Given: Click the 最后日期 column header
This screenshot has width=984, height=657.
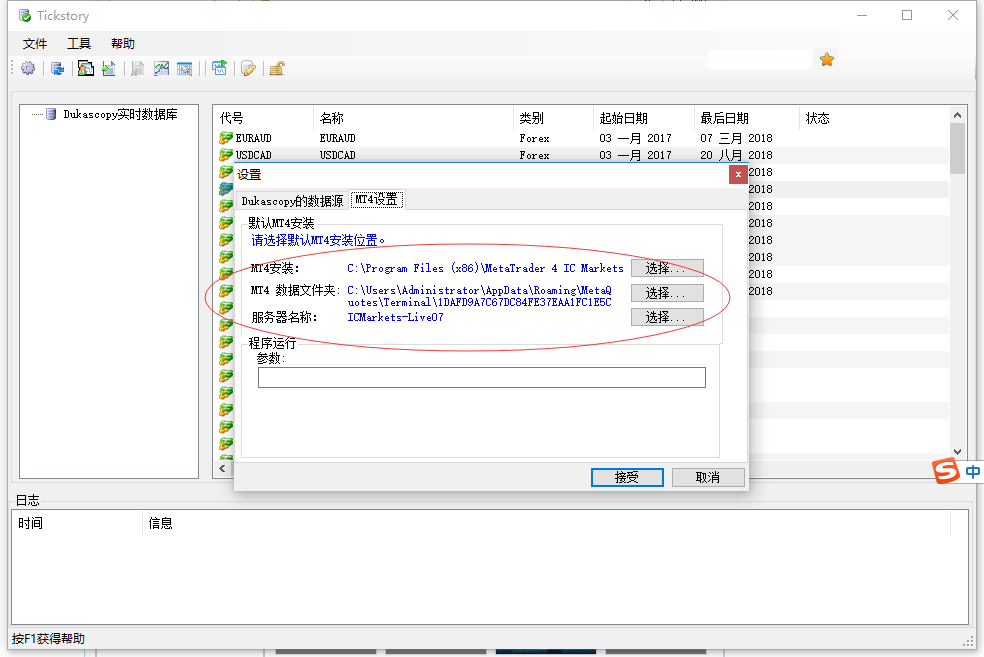Looking at the screenshot, I should 746,118.
